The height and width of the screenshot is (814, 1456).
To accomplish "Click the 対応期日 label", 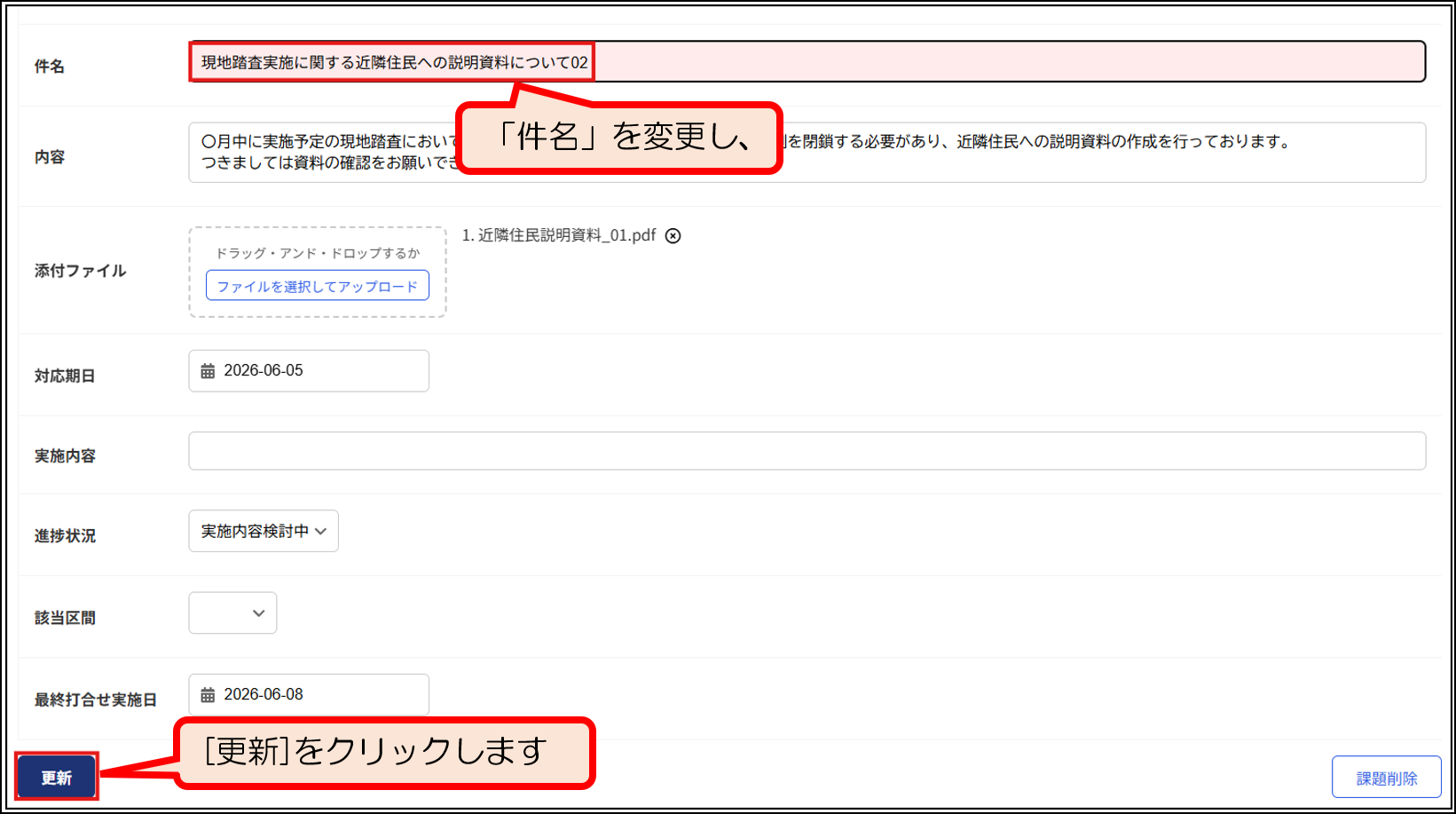I will click(65, 375).
